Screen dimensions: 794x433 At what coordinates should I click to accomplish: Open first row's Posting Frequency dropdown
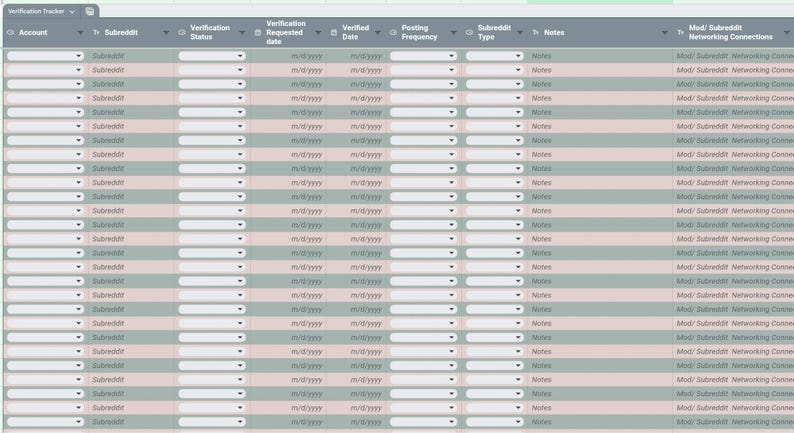coord(423,57)
